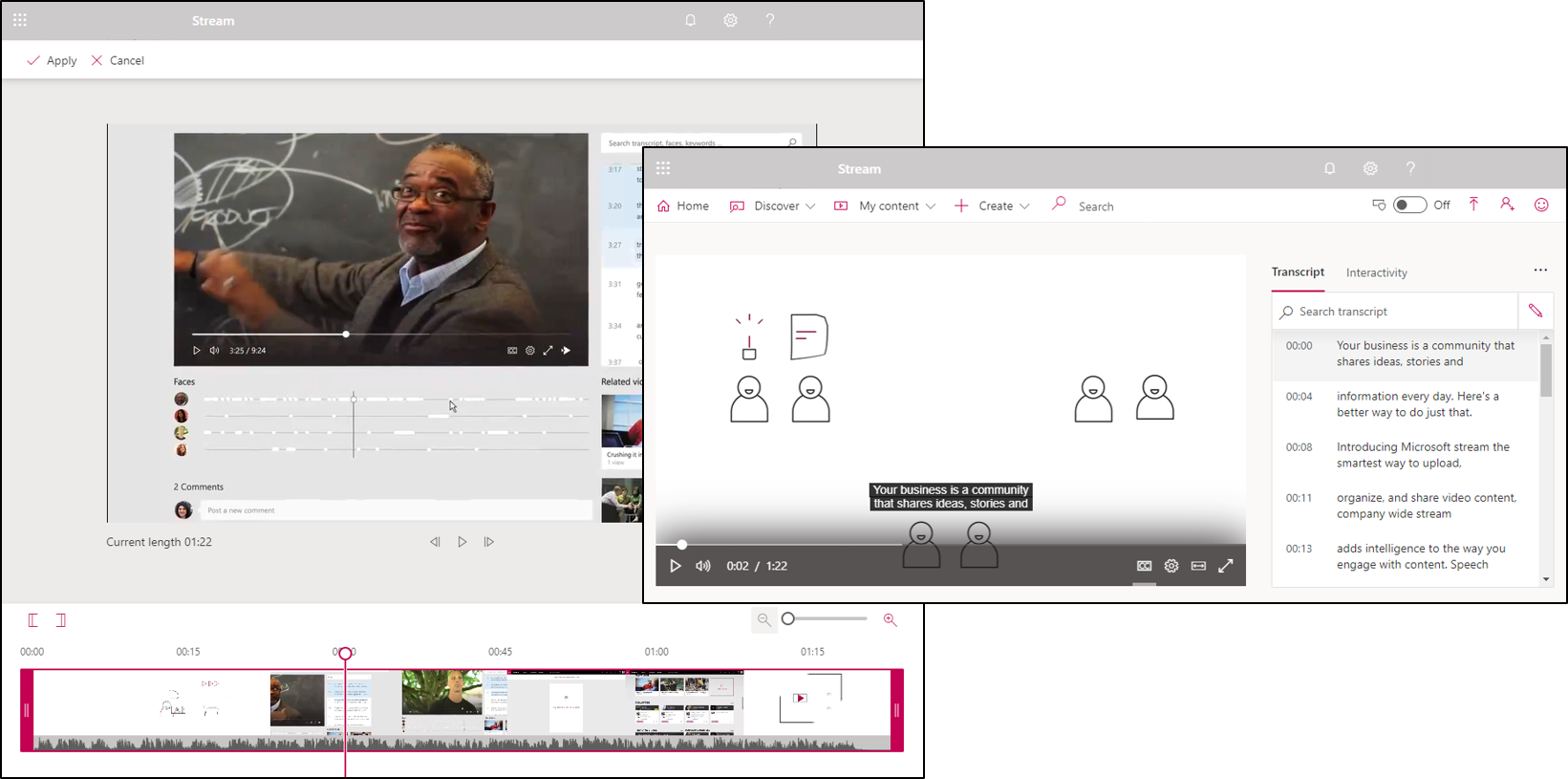Open the more options ellipsis in transcript pane

click(1540, 270)
